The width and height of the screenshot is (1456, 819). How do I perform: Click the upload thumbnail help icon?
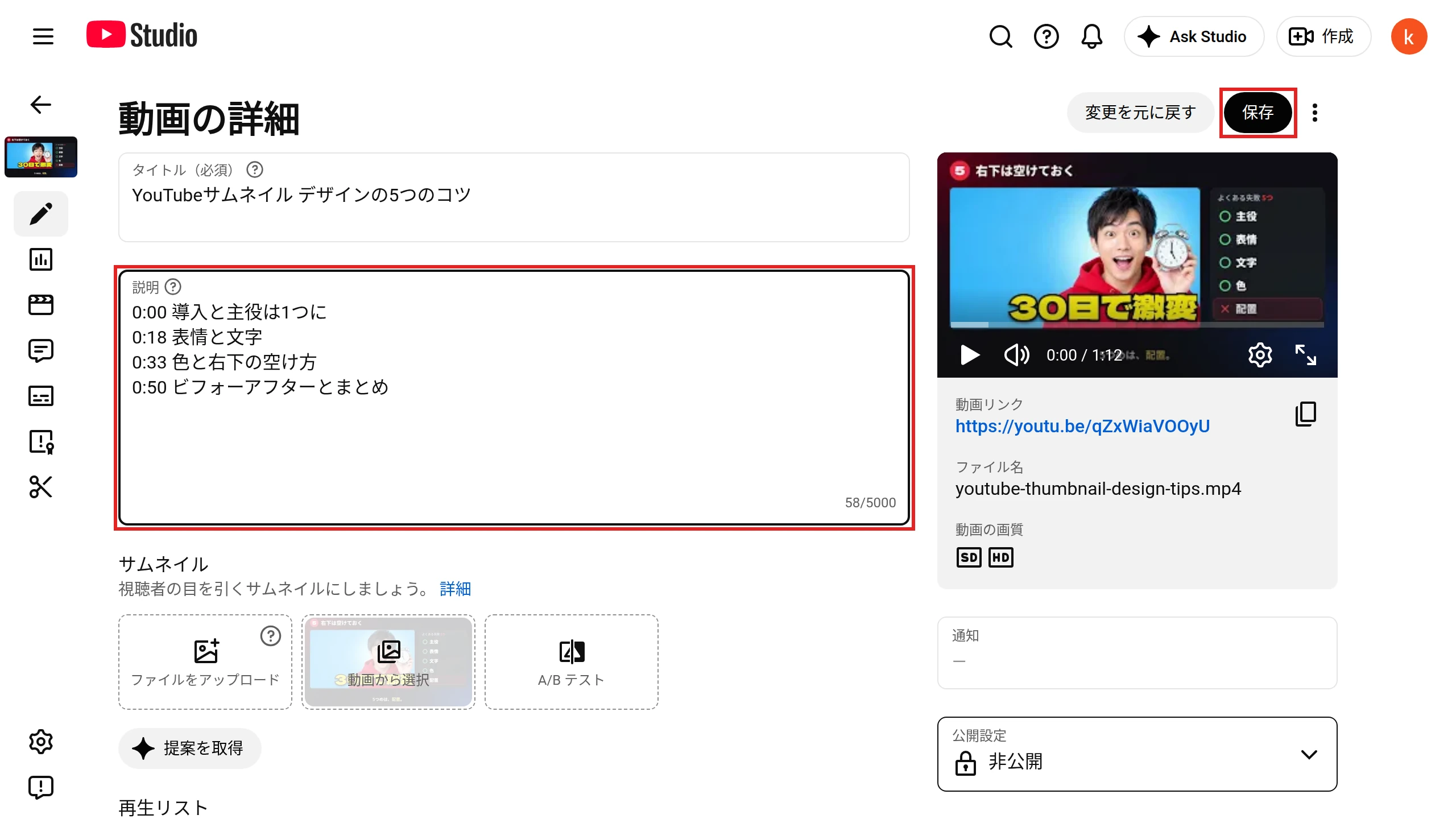(271, 636)
